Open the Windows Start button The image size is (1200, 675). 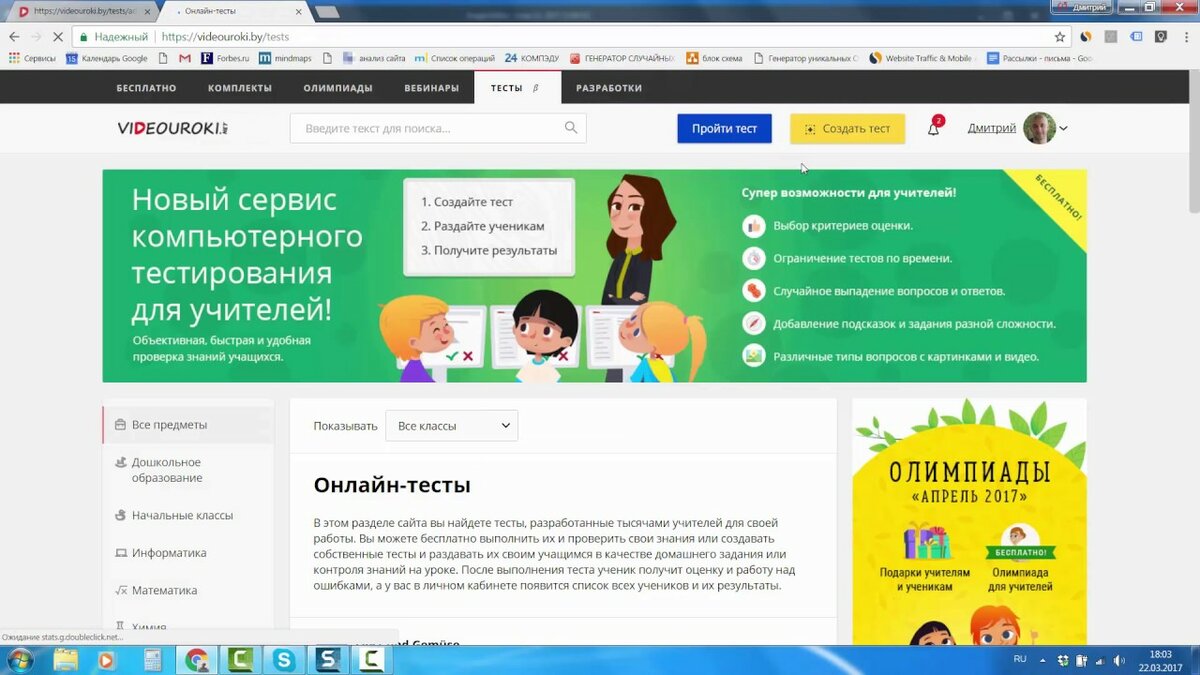click(x=19, y=660)
